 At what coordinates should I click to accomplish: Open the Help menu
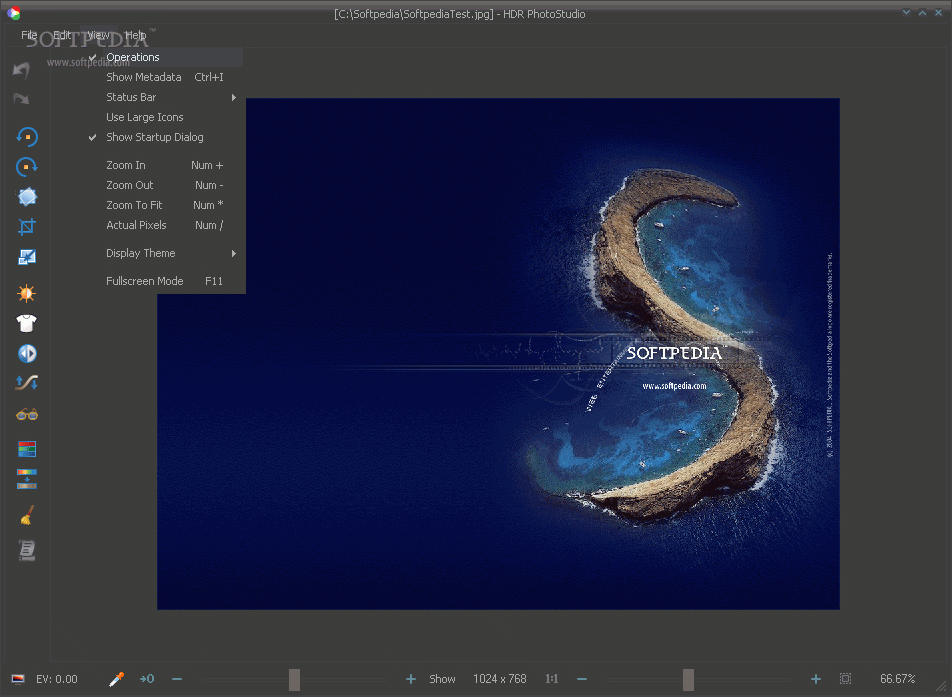coord(135,35)
